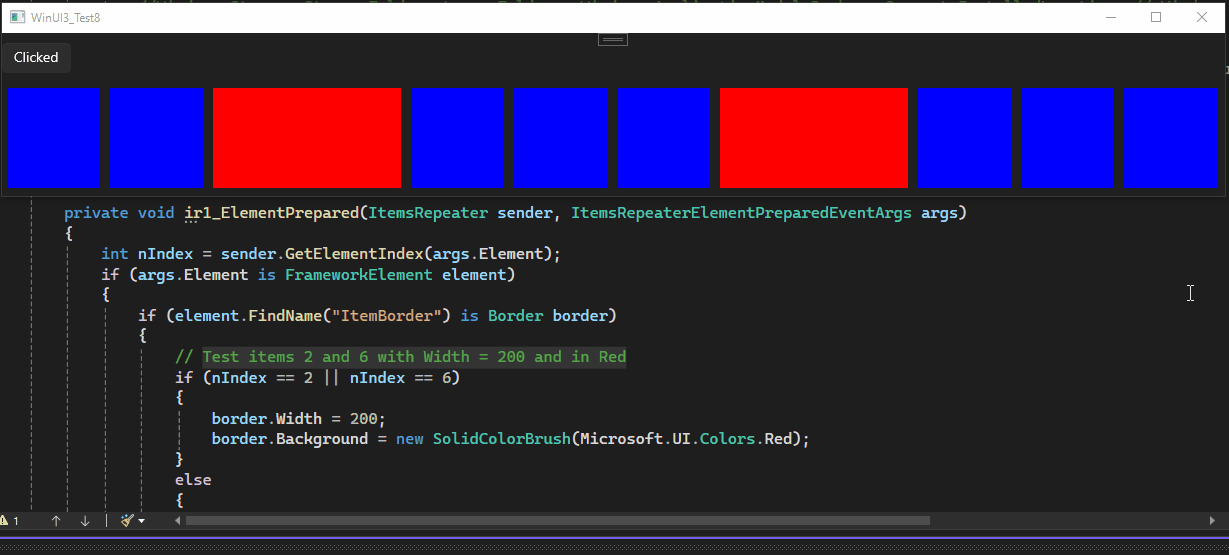The width and height of the screenshot is (1229, 555).
Task: Select the first red rectangle item
Action: [x=307, y=138]
